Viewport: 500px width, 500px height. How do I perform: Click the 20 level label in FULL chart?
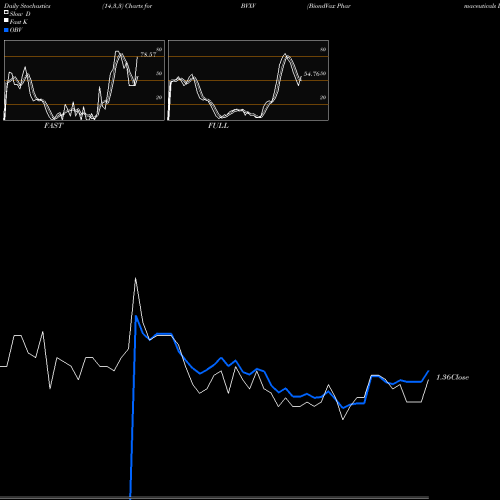click(323, 97)
